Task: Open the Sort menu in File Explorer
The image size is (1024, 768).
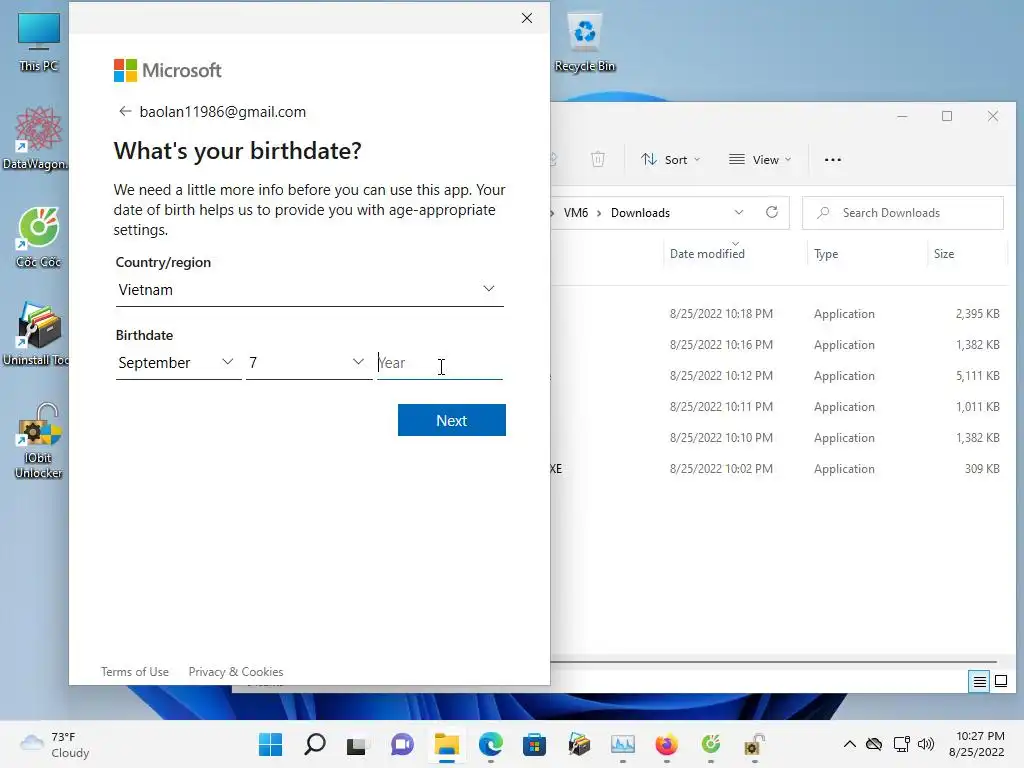Action: pyautogui.click(x=670, y=159)
